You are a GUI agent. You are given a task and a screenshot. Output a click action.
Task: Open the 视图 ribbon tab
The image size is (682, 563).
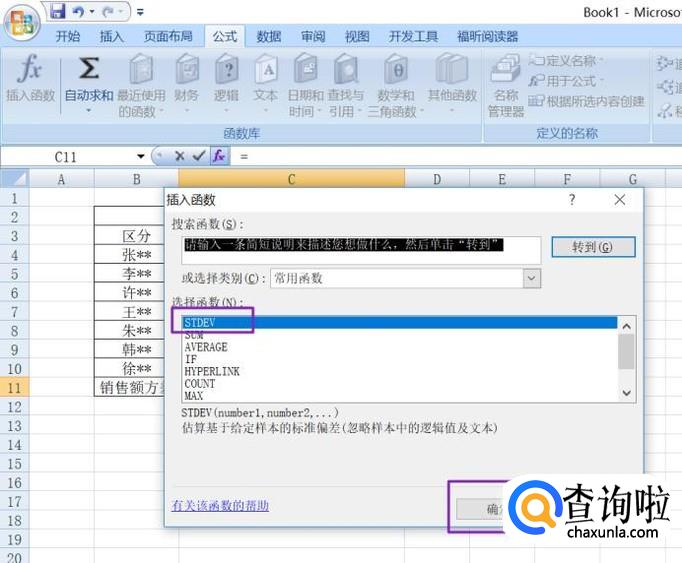pos(357,36)
